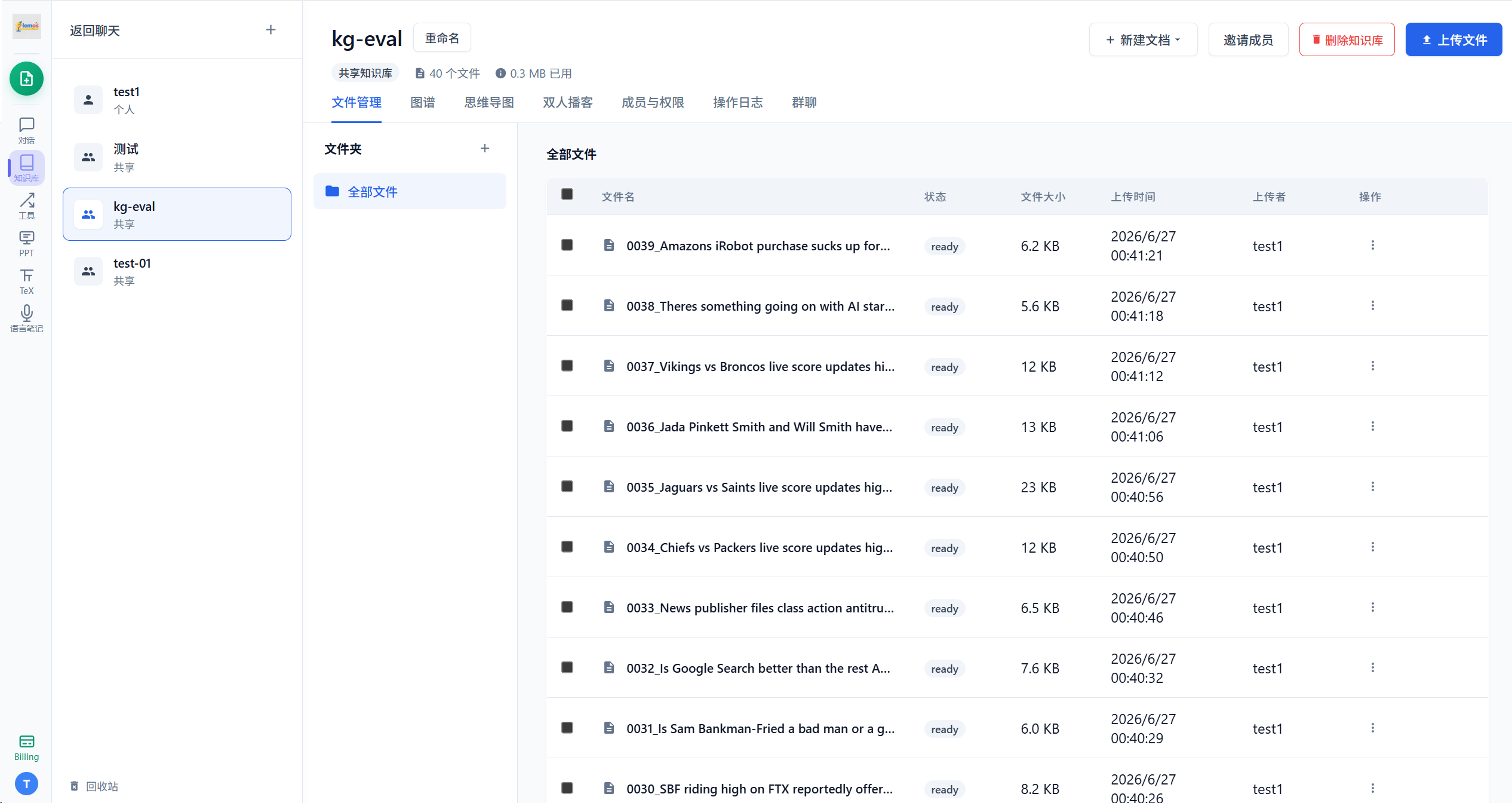The width and height of the screenshot is (1512, 803).
Task: Click ready status of 0035_Jaguars file
Action: [x=944, y=488]
